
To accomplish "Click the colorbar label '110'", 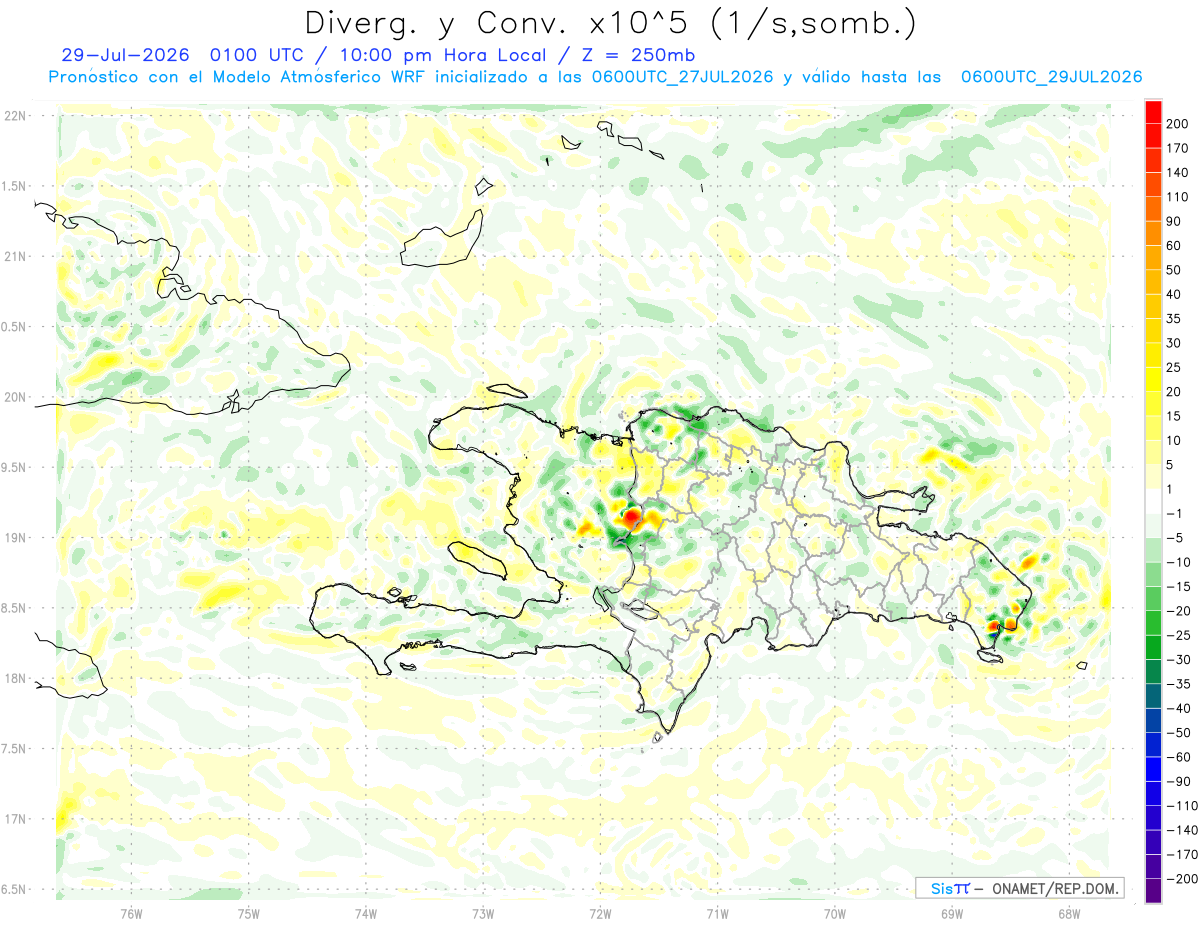I will pos(1177,196).
